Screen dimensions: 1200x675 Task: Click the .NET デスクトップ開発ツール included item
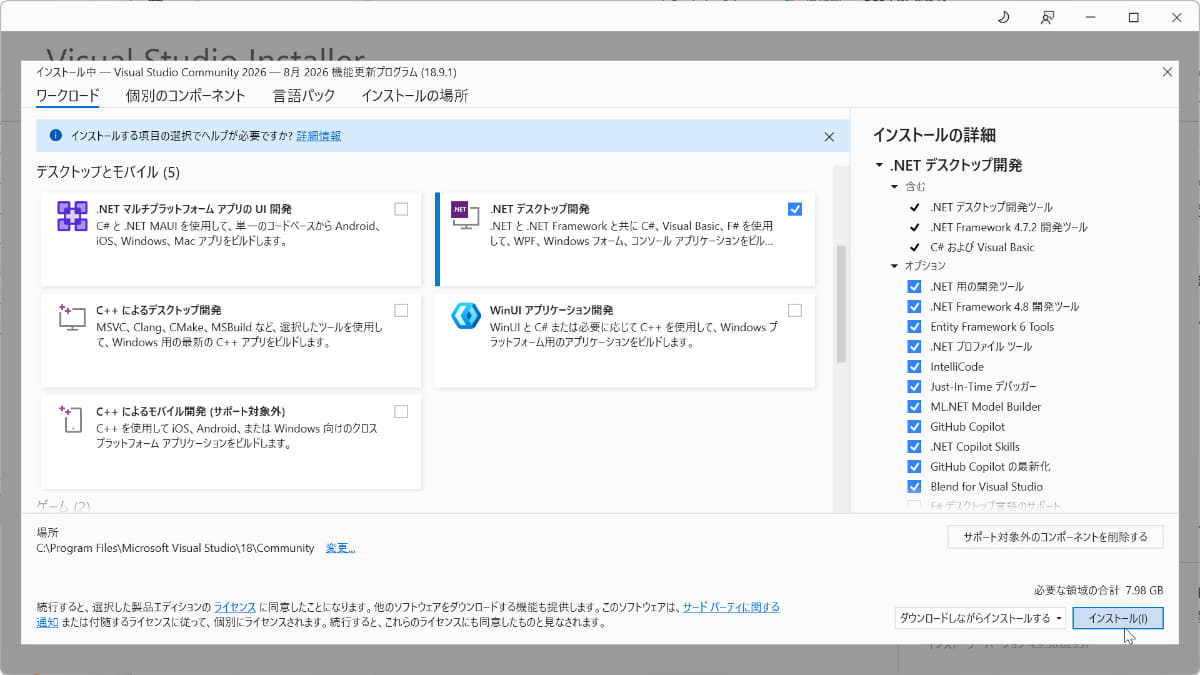(991, 207)
